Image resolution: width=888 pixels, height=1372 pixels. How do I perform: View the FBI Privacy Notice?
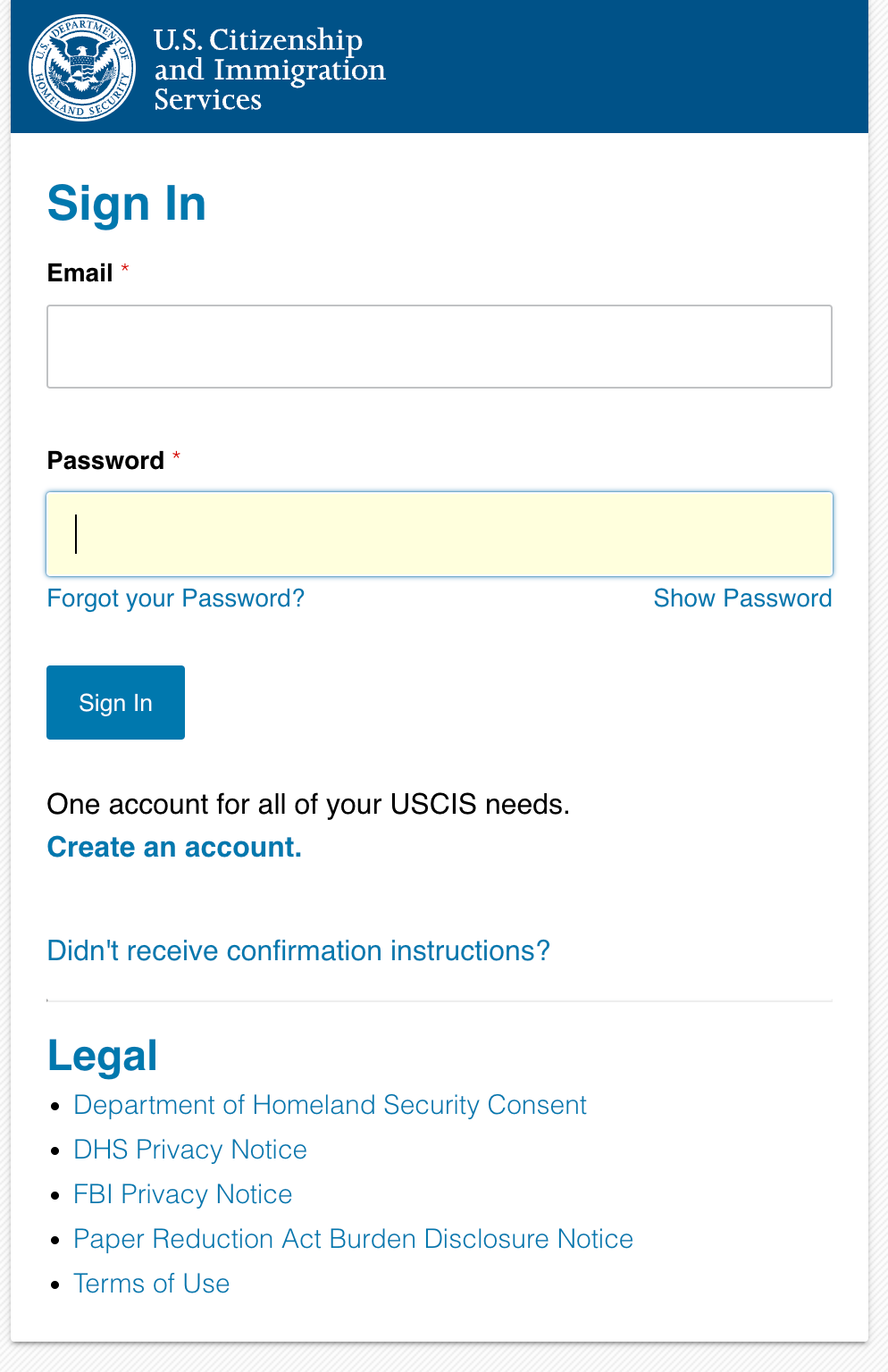point(183,1194)
